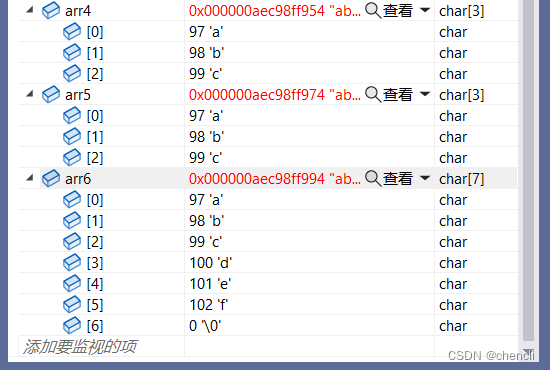Click cube icon of arr4 element [2]

point(72,74)
